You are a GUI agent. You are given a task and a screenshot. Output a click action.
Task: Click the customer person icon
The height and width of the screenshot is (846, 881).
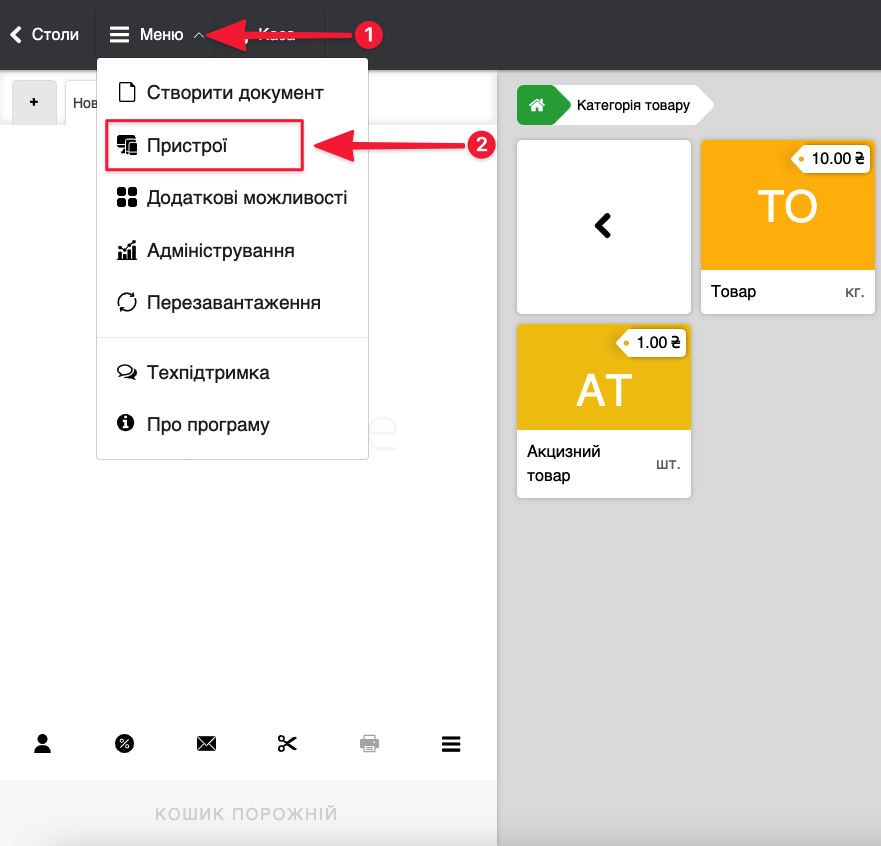tap(43, 743)
